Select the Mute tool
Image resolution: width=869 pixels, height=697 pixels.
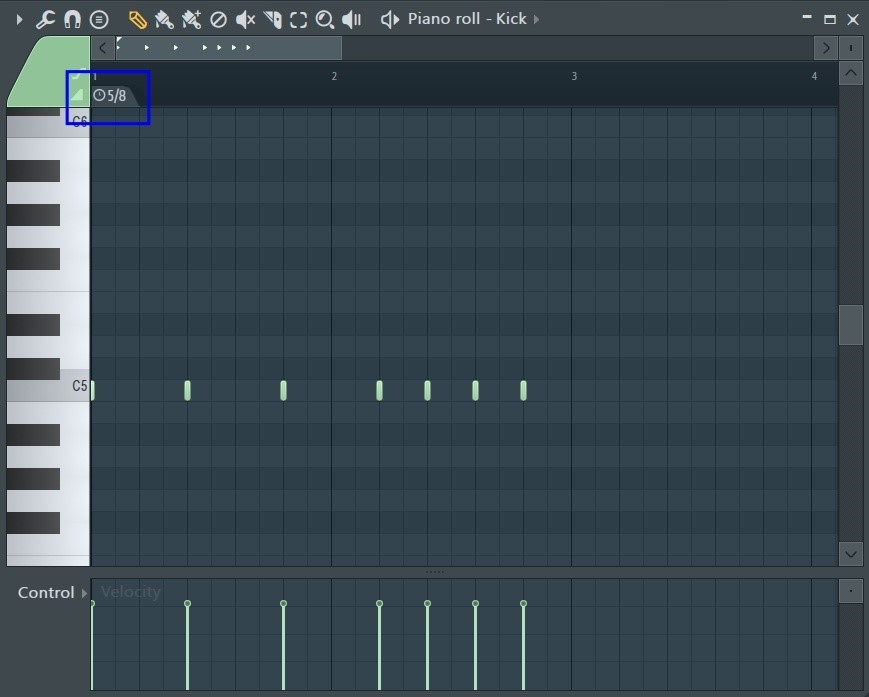click(x=244, y=18)
